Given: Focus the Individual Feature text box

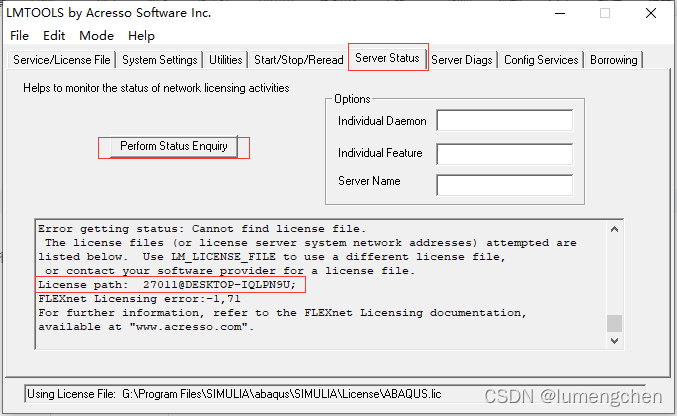Looking at the screenshot, I should 504,153.
